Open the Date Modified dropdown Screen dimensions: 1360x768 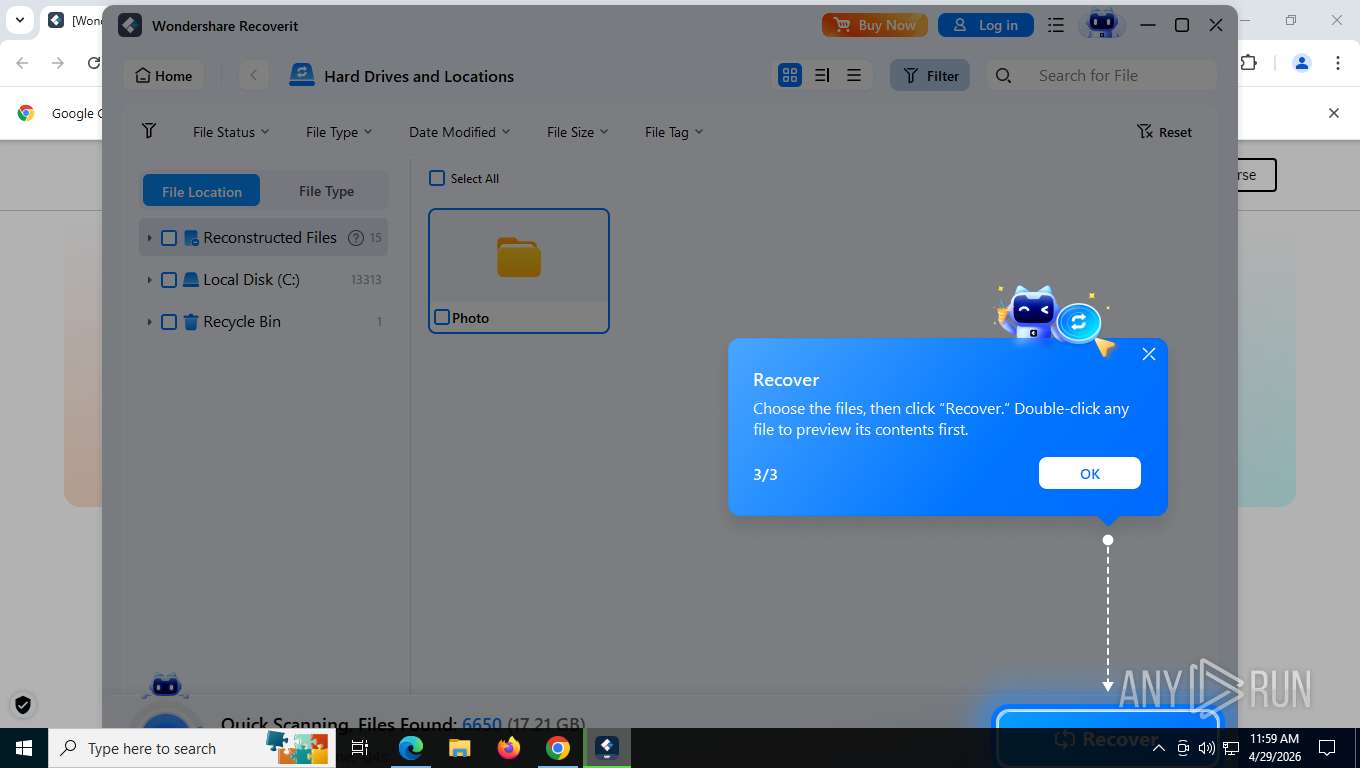pyautogui.click(x=459, y=132)
